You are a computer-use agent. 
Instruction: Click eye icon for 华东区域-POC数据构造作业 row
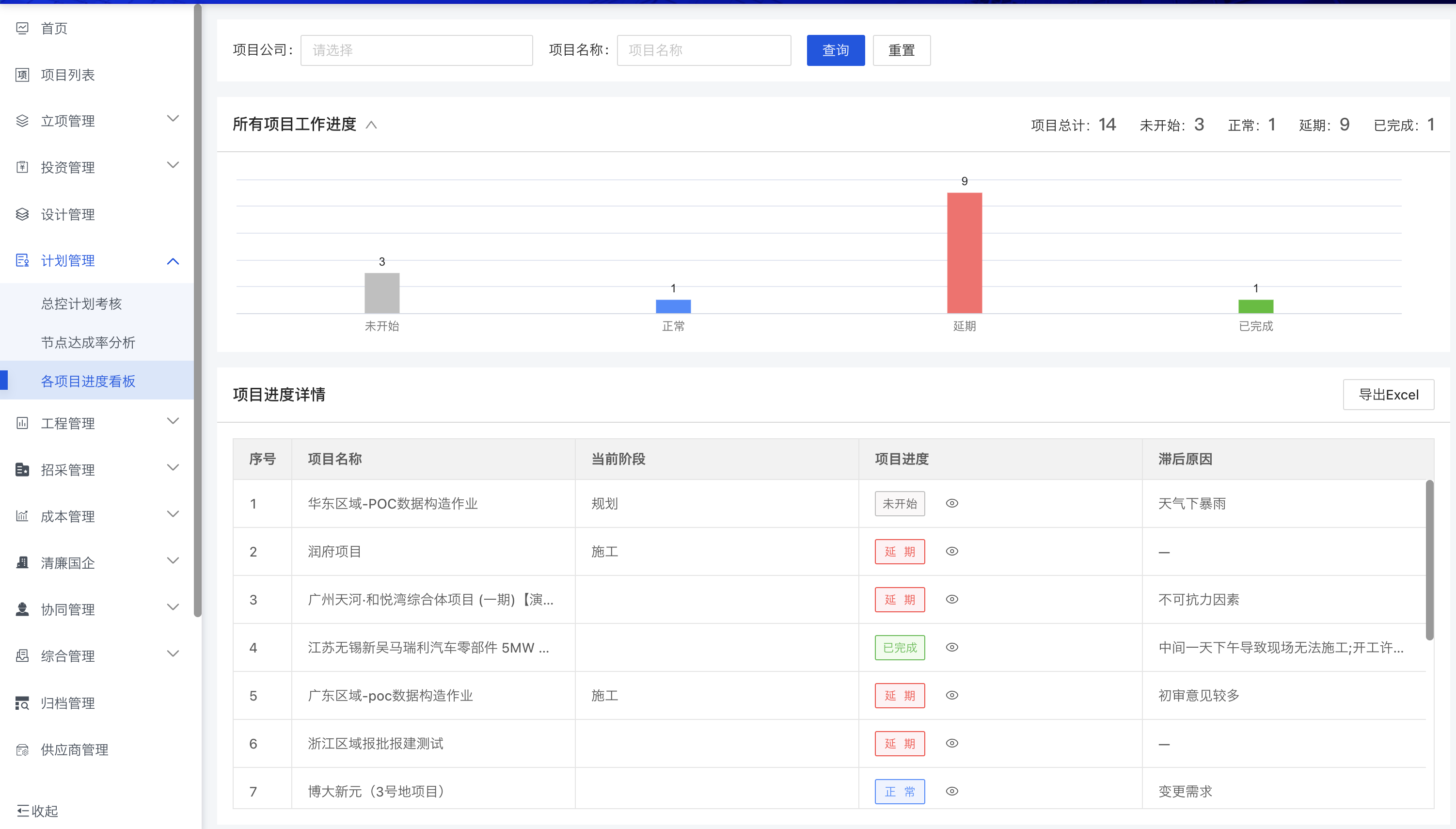click(952, 503)
